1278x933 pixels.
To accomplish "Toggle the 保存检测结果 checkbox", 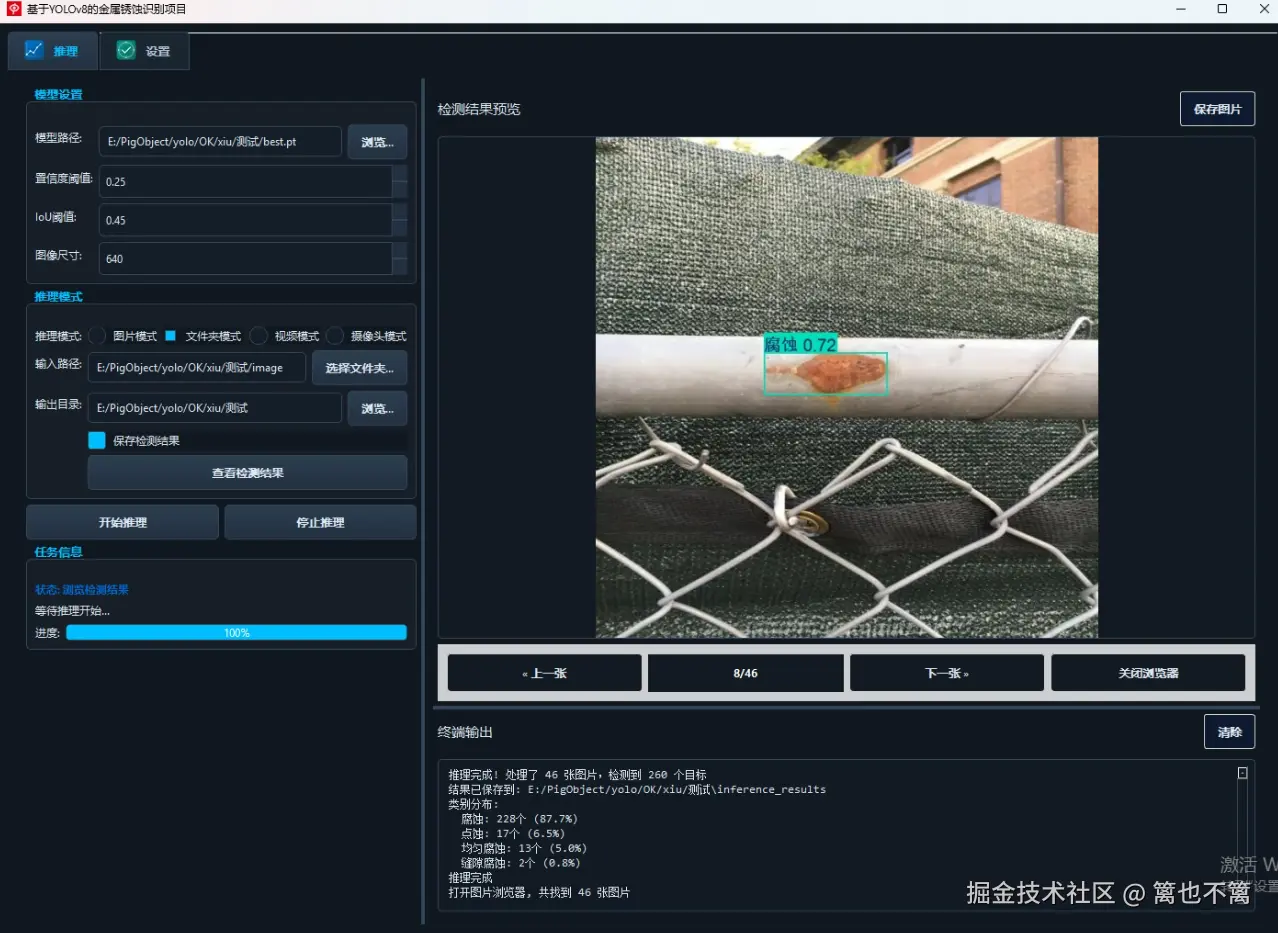I will click(97, 440).
